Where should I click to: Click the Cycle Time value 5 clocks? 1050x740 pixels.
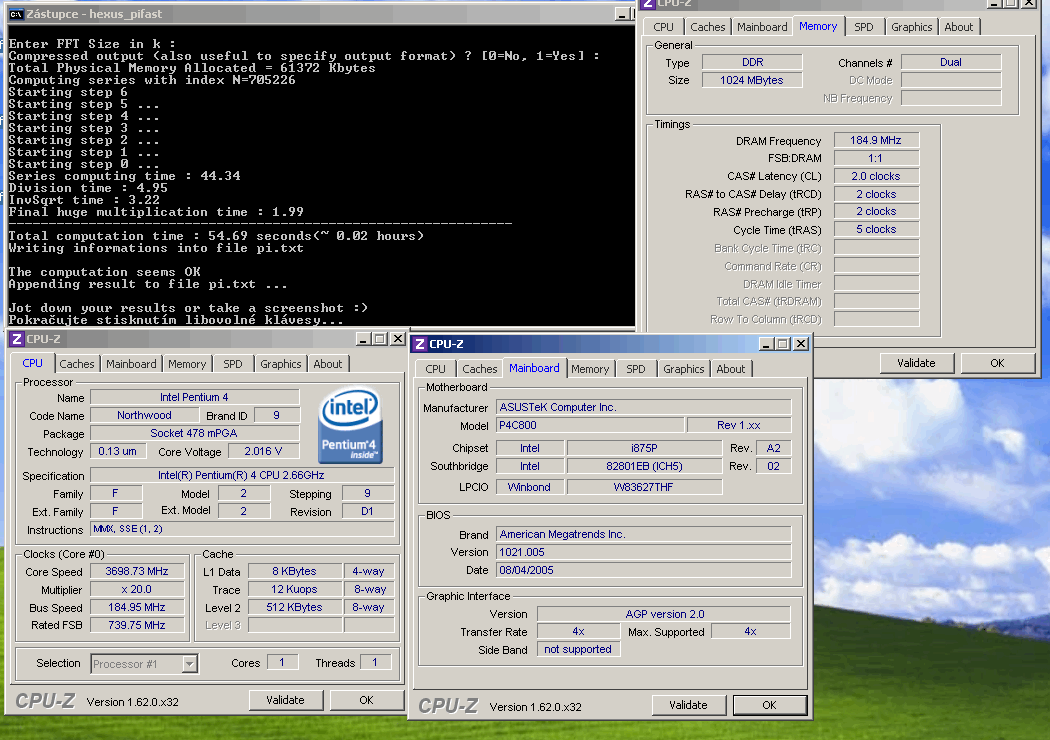click(877, 230)
